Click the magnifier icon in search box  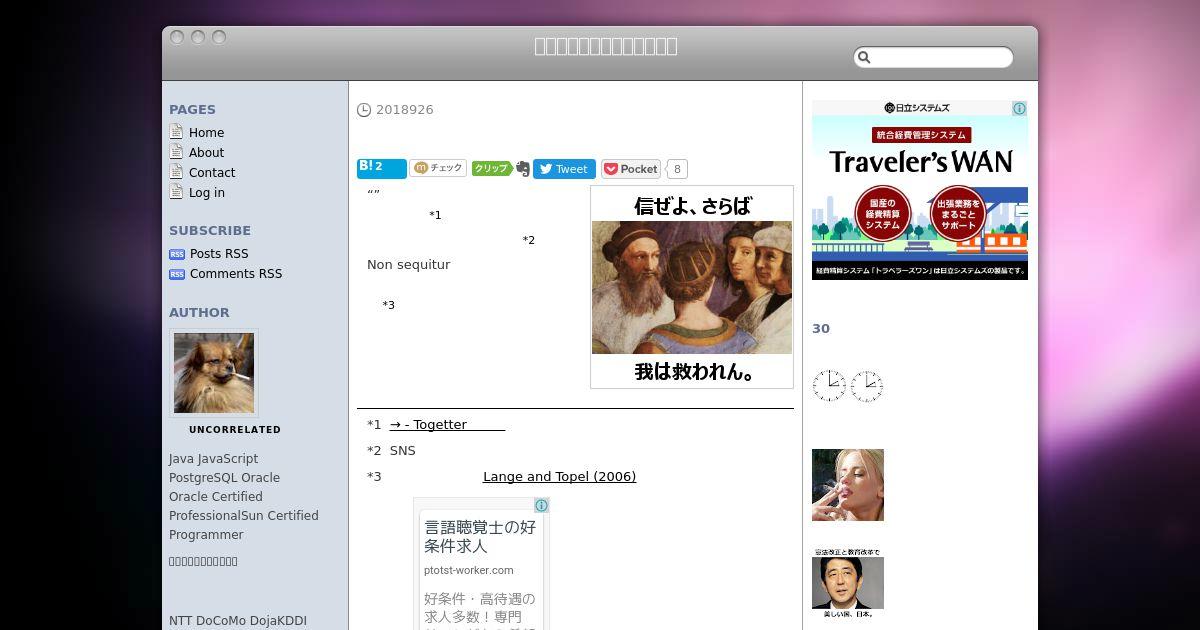coord(865,58)
